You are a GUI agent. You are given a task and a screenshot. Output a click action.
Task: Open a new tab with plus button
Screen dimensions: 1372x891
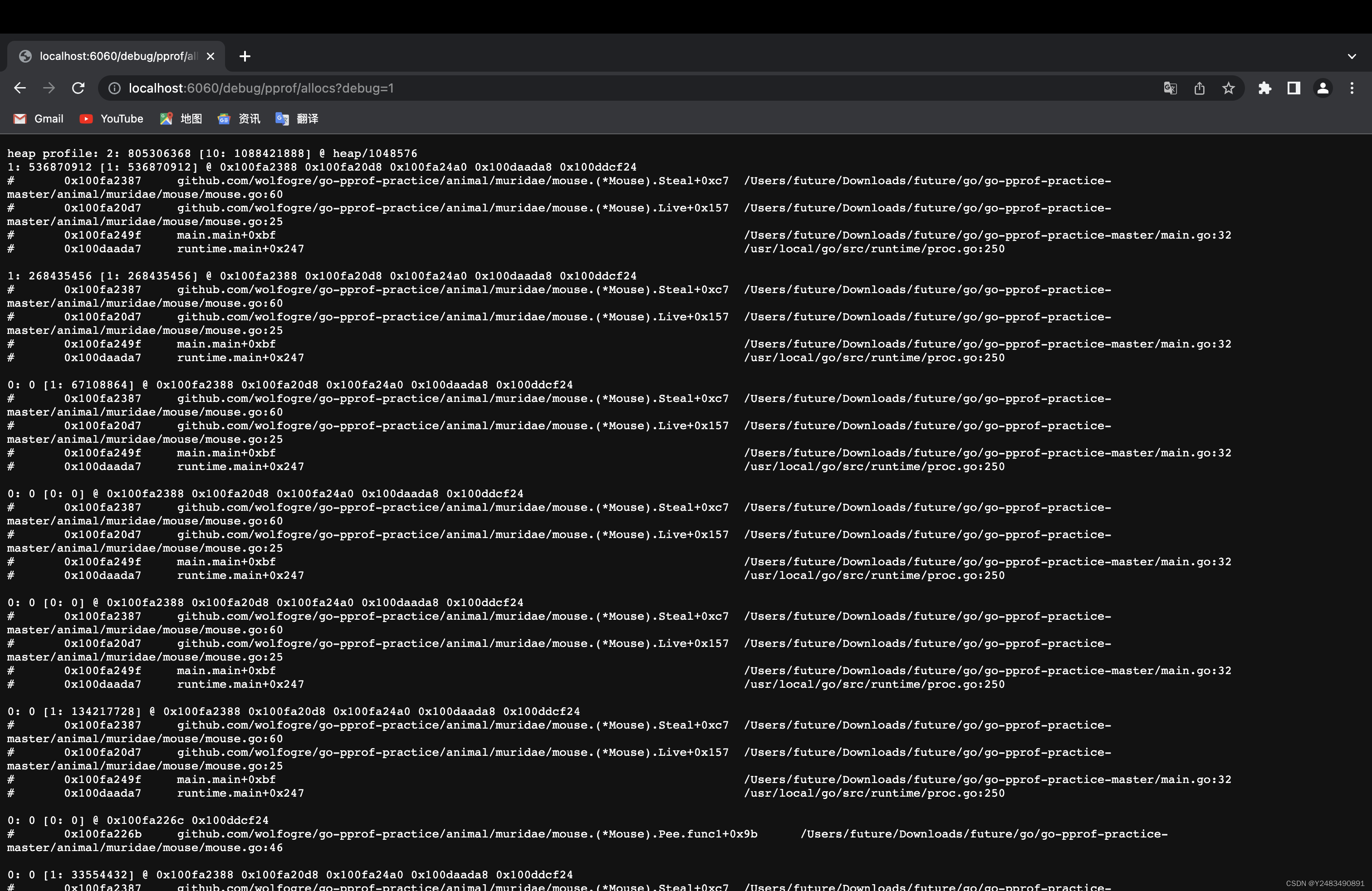pyautogui.click(x=245, y=56)
